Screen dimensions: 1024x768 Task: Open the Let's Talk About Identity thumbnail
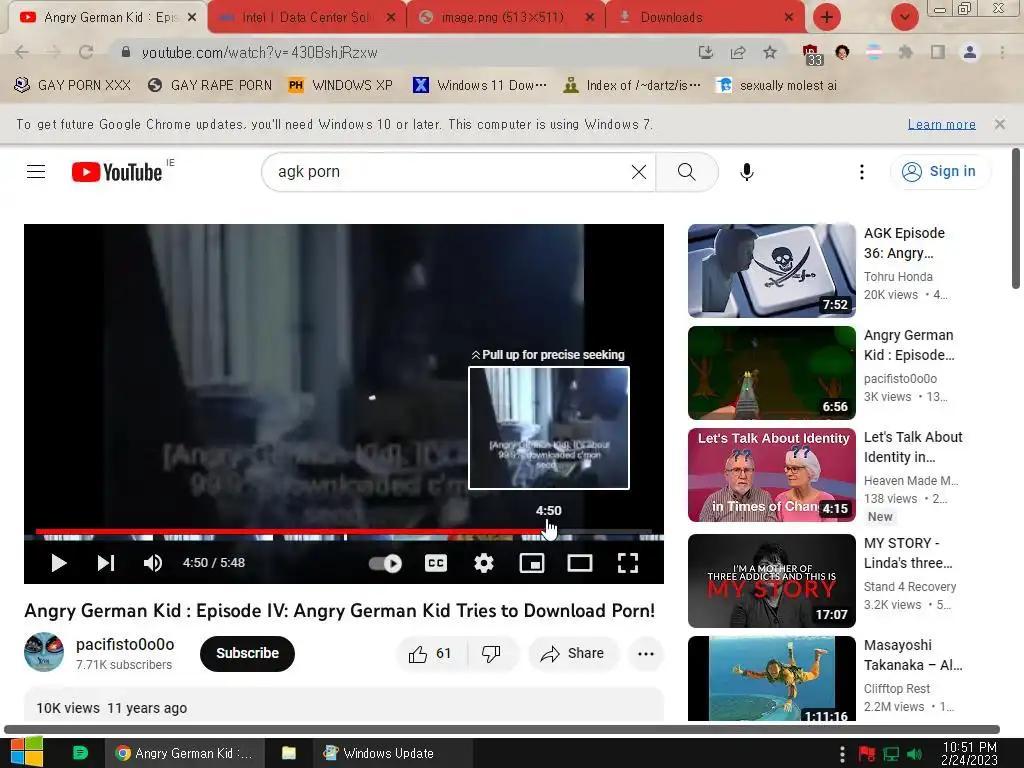point(772,475)
